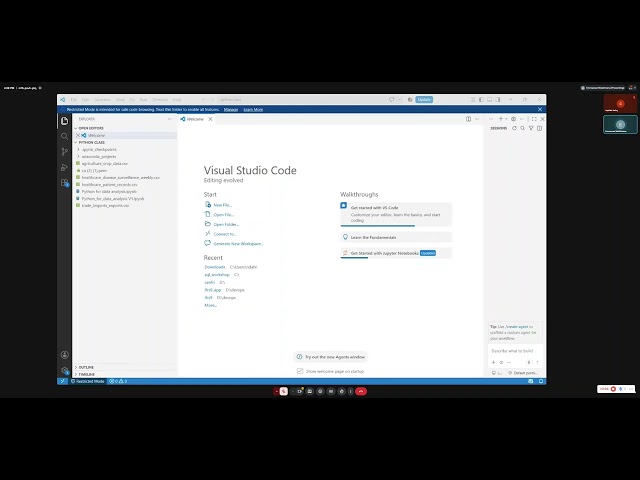Screen dimensions: 640x480
Task: Click the errors and warnings status indicator
Action: pos(118,381)
